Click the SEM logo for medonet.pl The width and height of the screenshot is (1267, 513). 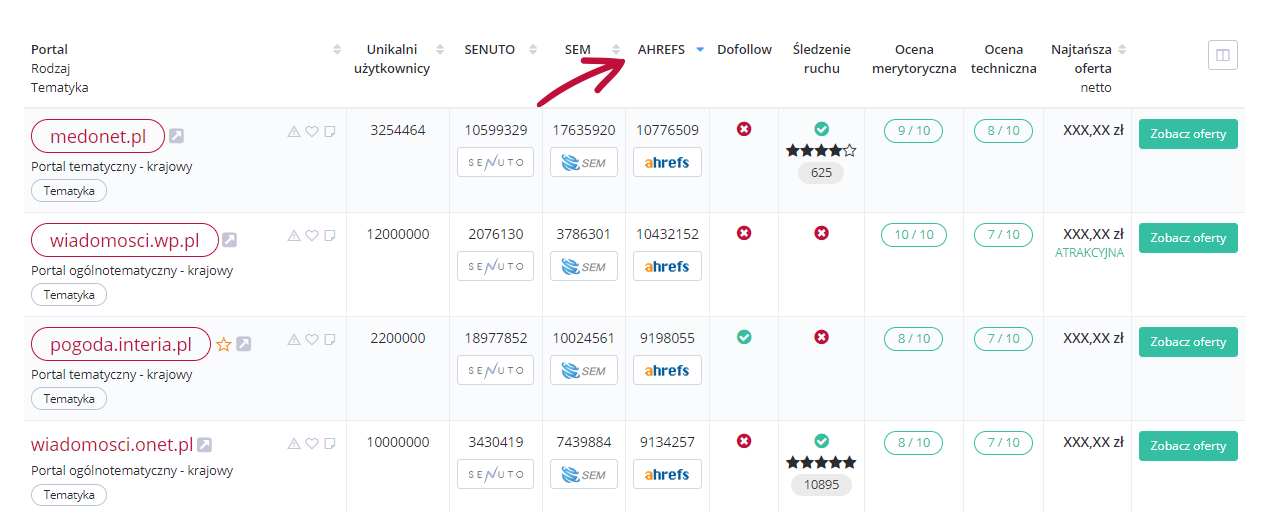point(584,162)
